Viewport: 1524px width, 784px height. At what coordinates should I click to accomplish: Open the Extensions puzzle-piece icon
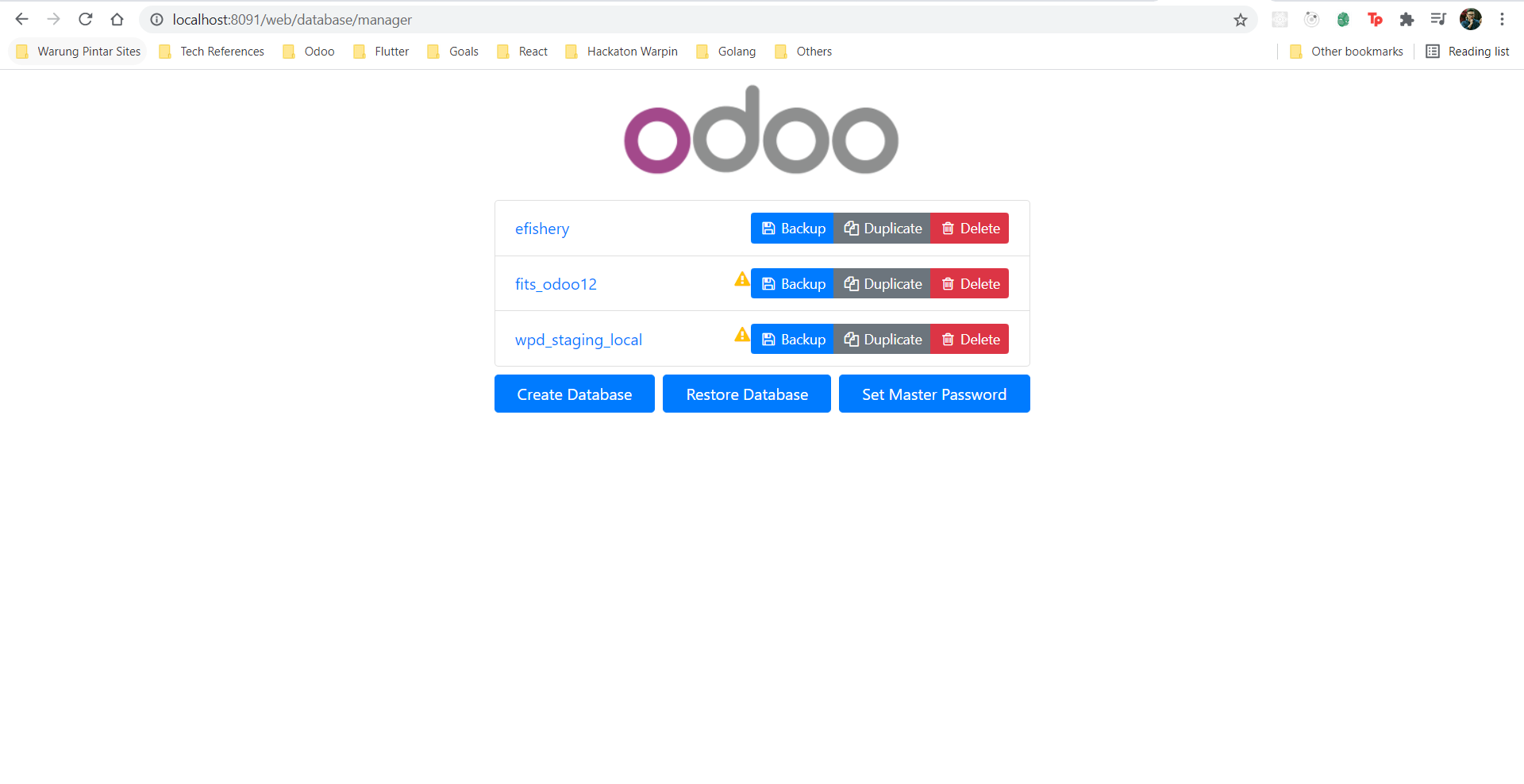pyautogui.click(x=1407, y=19)
